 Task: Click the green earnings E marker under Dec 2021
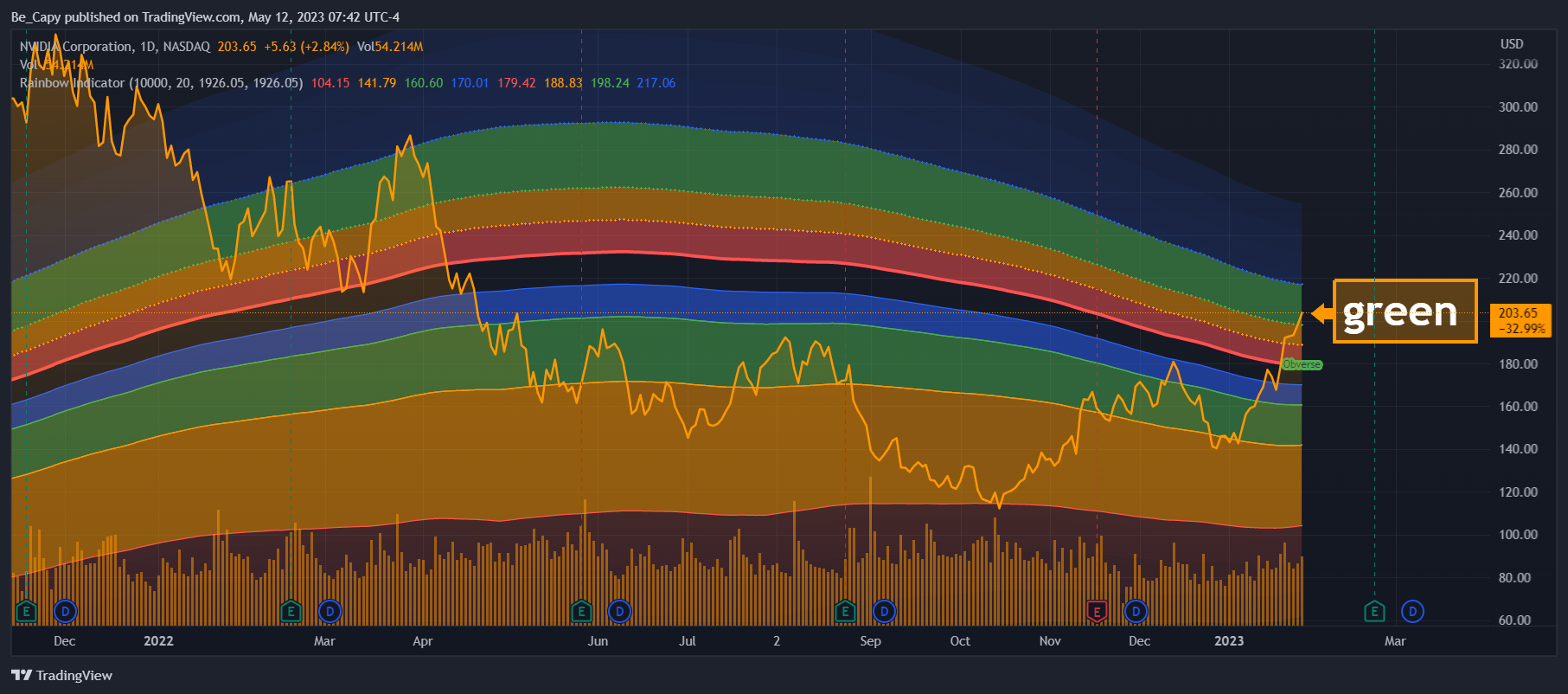[26, 612]
